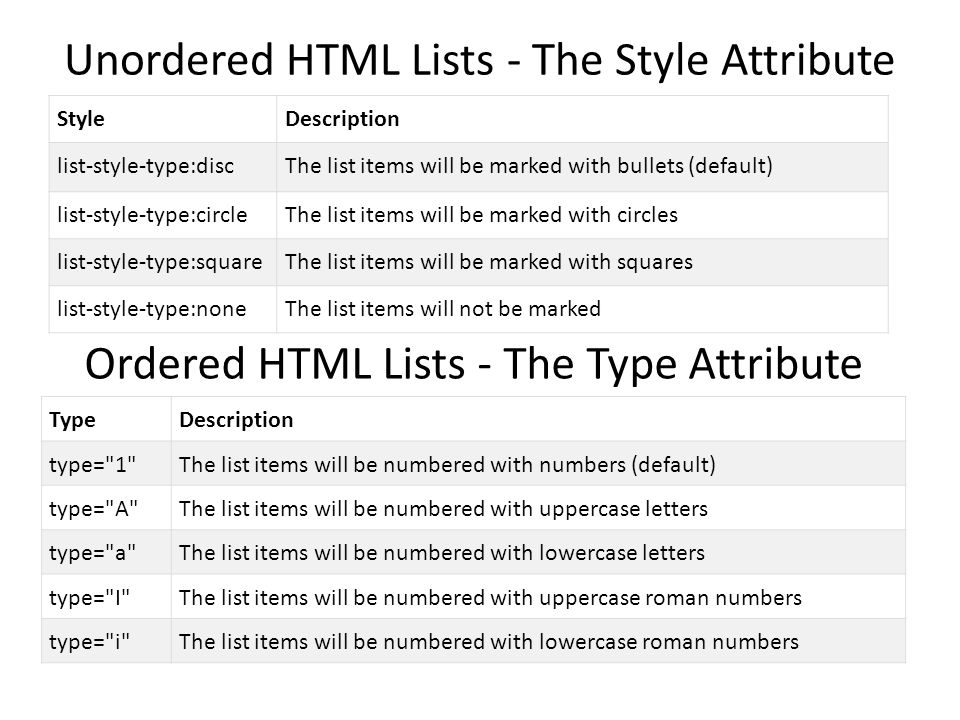Image resolution: width=960 pixels, height=720 pixels.
Task: Select 'marked with circles' description text
Action: pos(481,215)
